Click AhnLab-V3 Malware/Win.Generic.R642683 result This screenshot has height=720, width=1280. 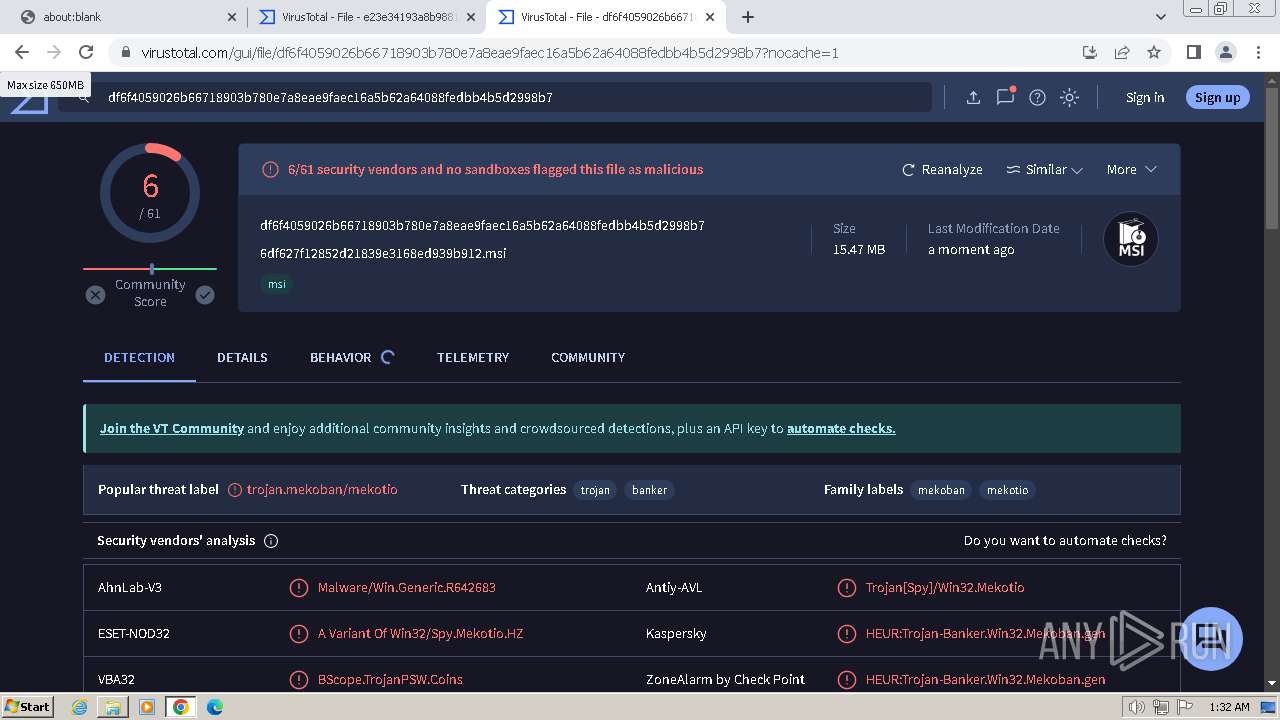click(406, 588)
